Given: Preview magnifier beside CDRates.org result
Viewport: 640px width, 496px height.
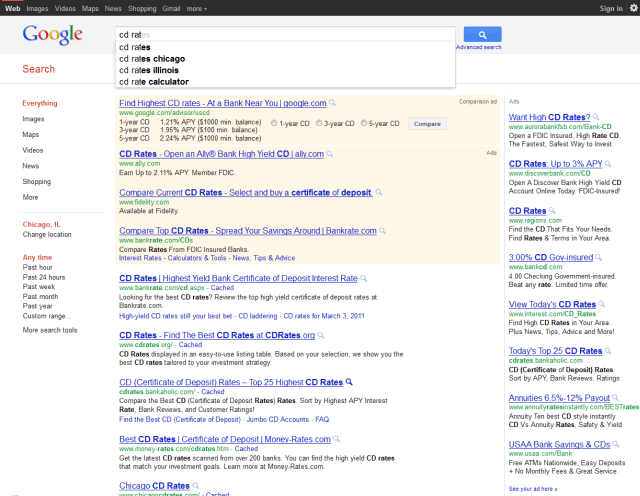Looking at the screenshot, I should tap(321, 335).
